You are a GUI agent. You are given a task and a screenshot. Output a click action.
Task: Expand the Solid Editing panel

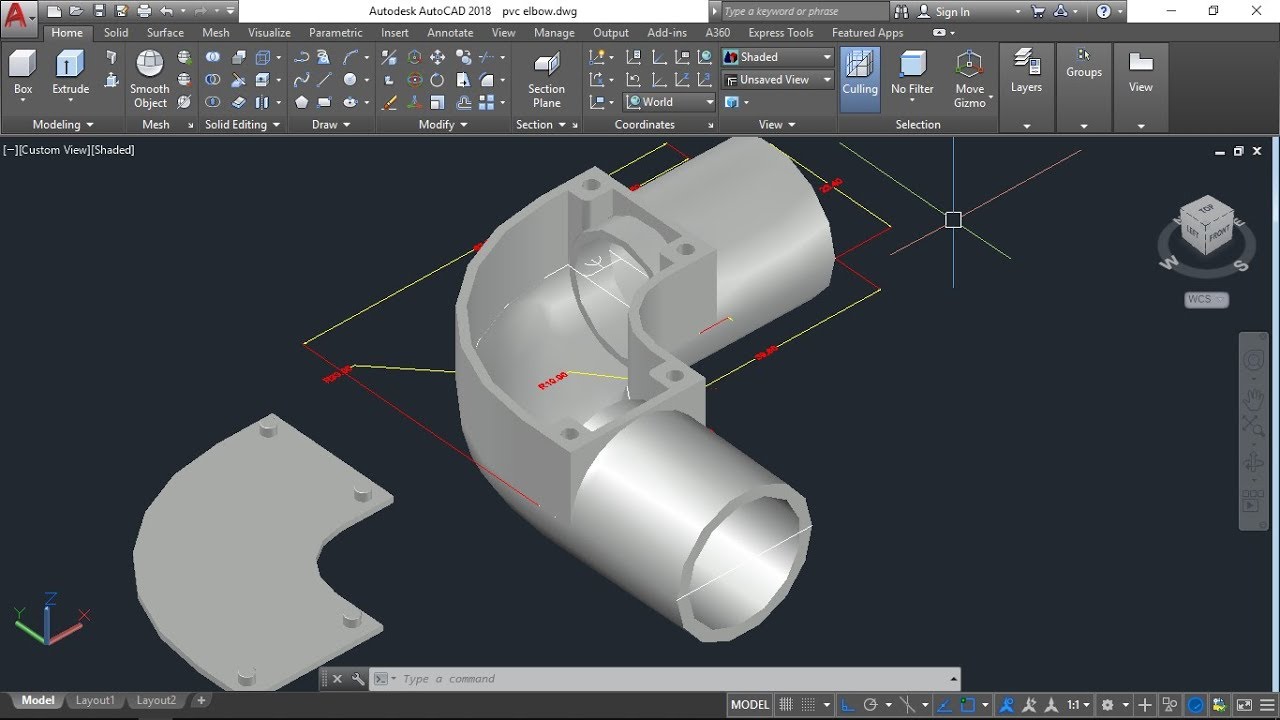pos(242,125)
